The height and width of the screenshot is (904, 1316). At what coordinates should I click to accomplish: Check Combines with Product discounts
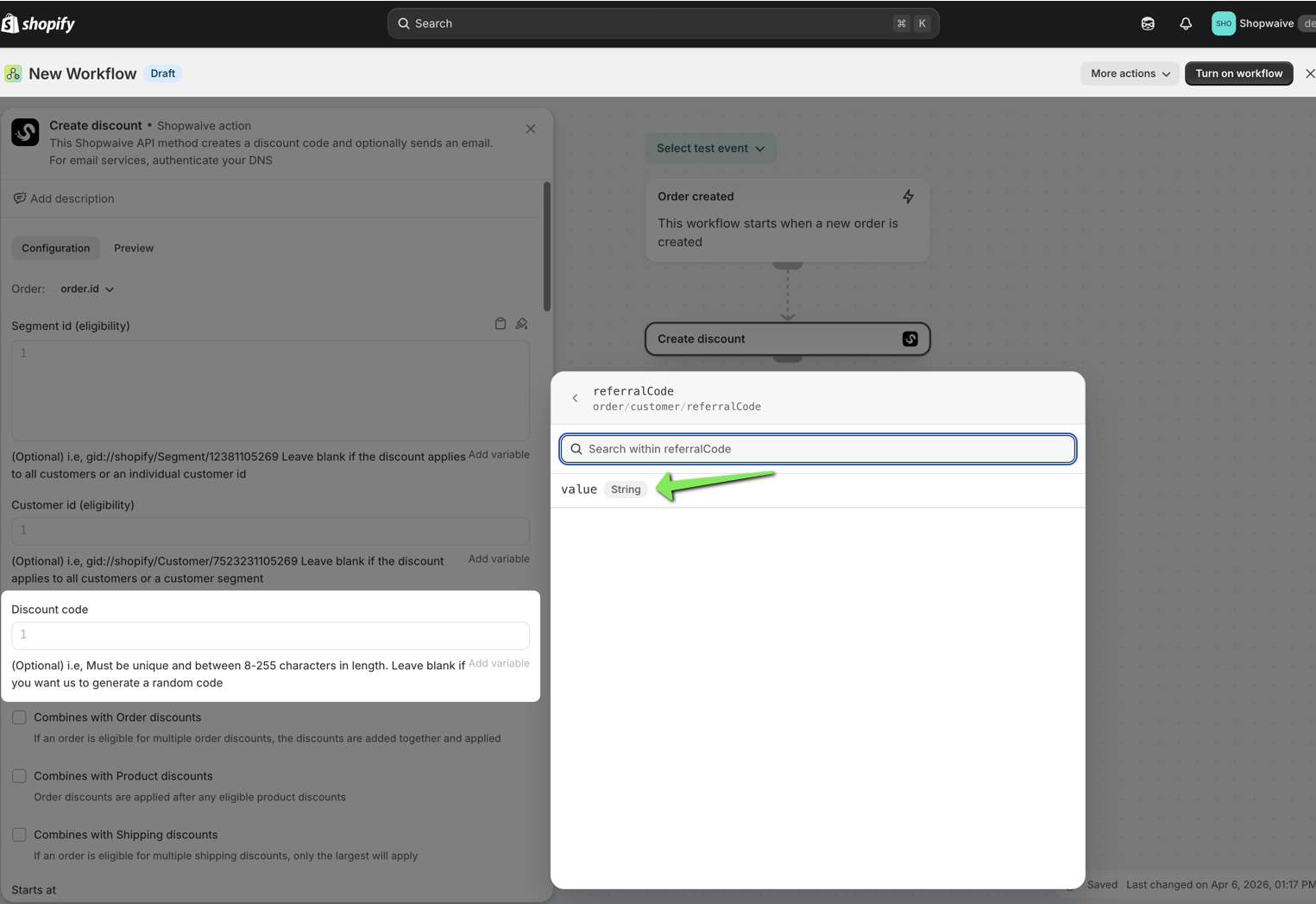(x=19, y=776)
